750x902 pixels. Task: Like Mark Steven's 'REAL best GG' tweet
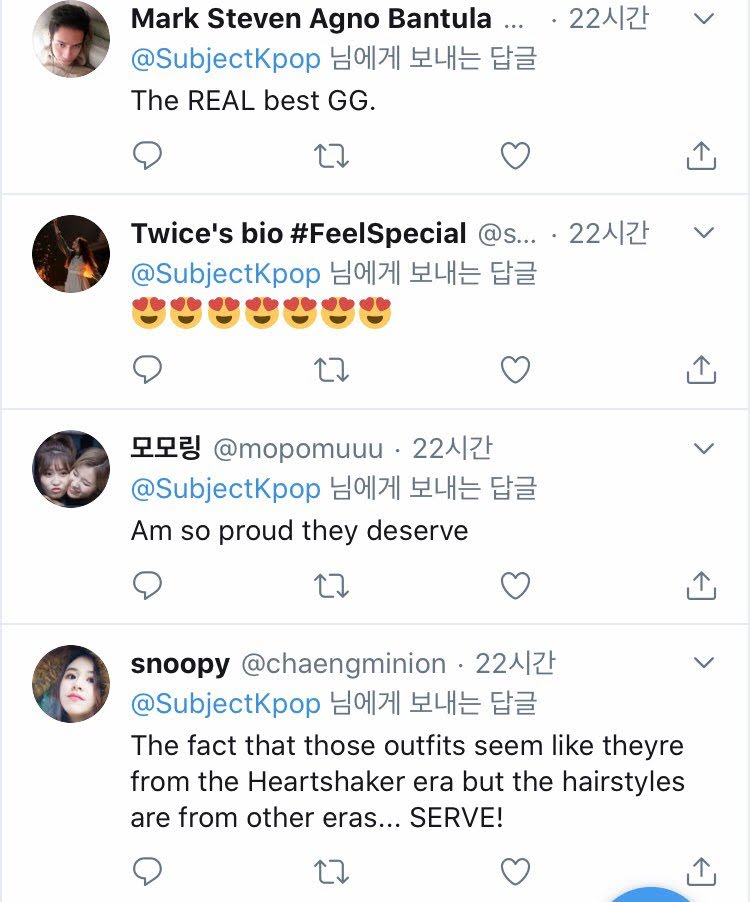click(x=515, y=155)
